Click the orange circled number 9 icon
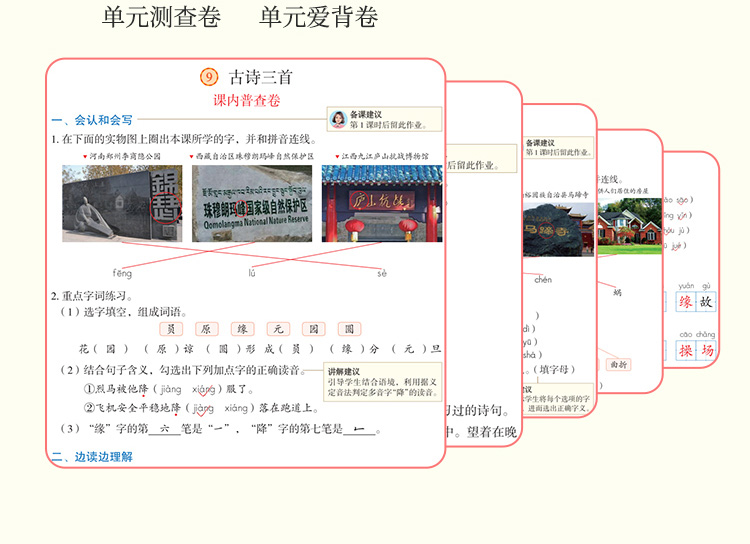The height and width of the screenshot is (544, 750). pyautogui.click(x=209, y=77)
